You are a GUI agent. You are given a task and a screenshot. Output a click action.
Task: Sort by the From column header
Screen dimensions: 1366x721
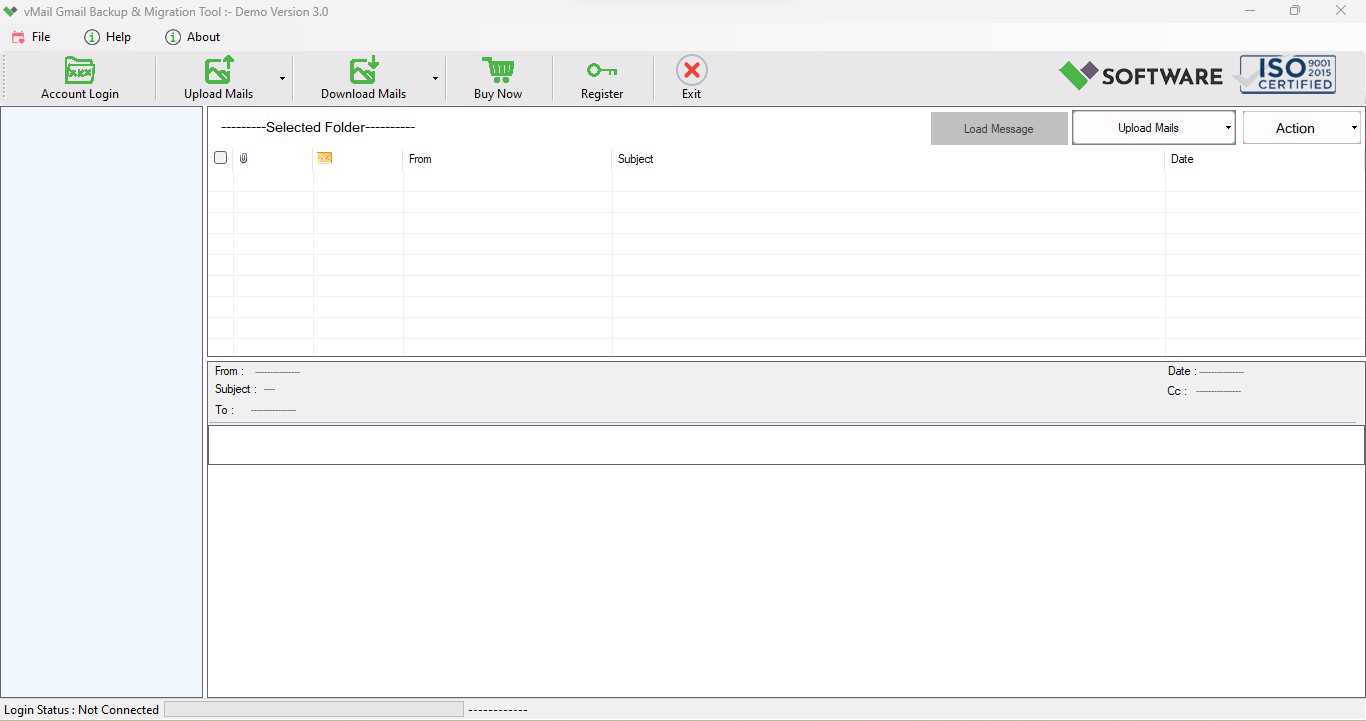420,159
